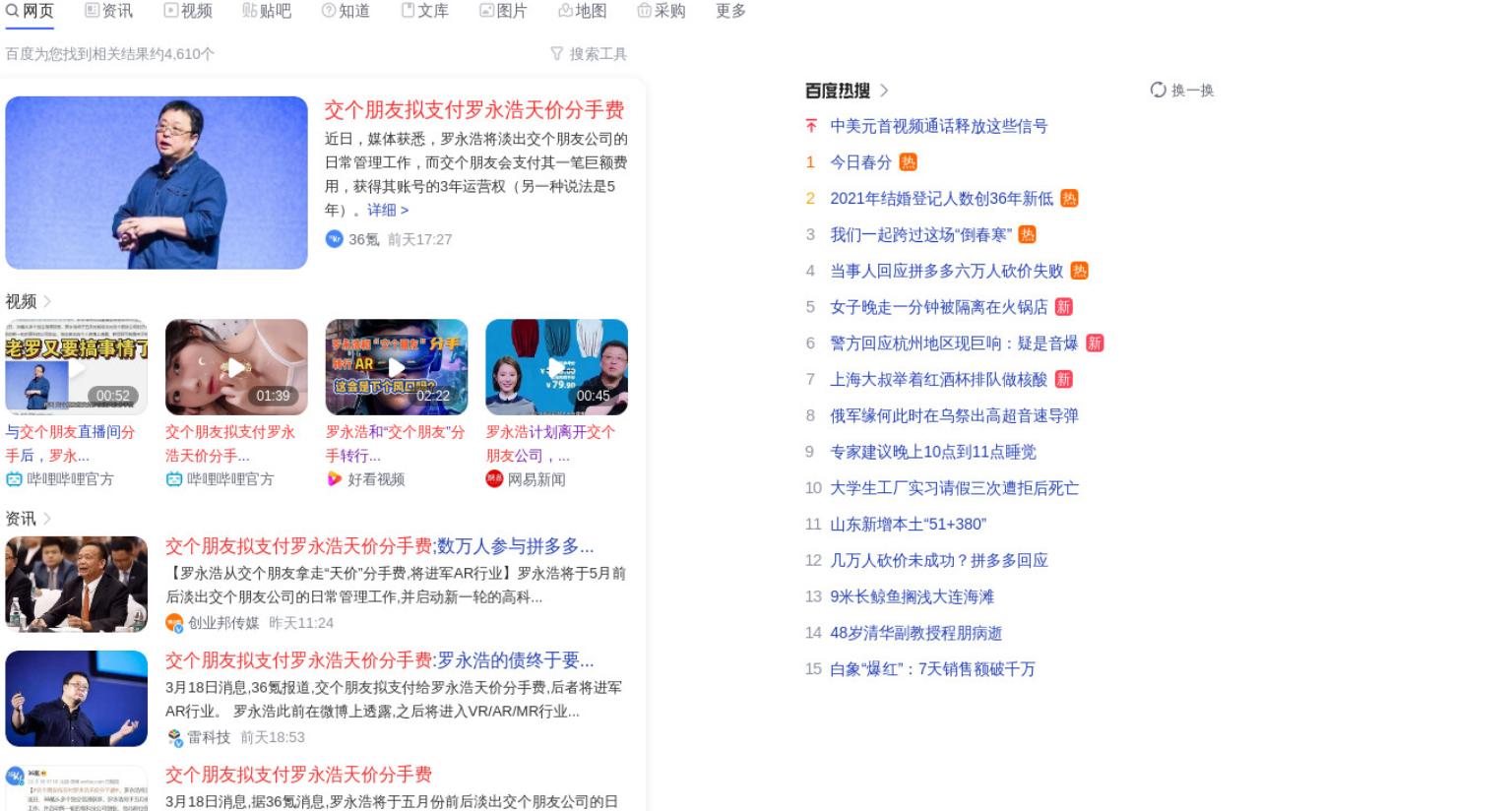
Task: Open news link ending 罗永浩的债终于要...
Action: tap(380, 660)
